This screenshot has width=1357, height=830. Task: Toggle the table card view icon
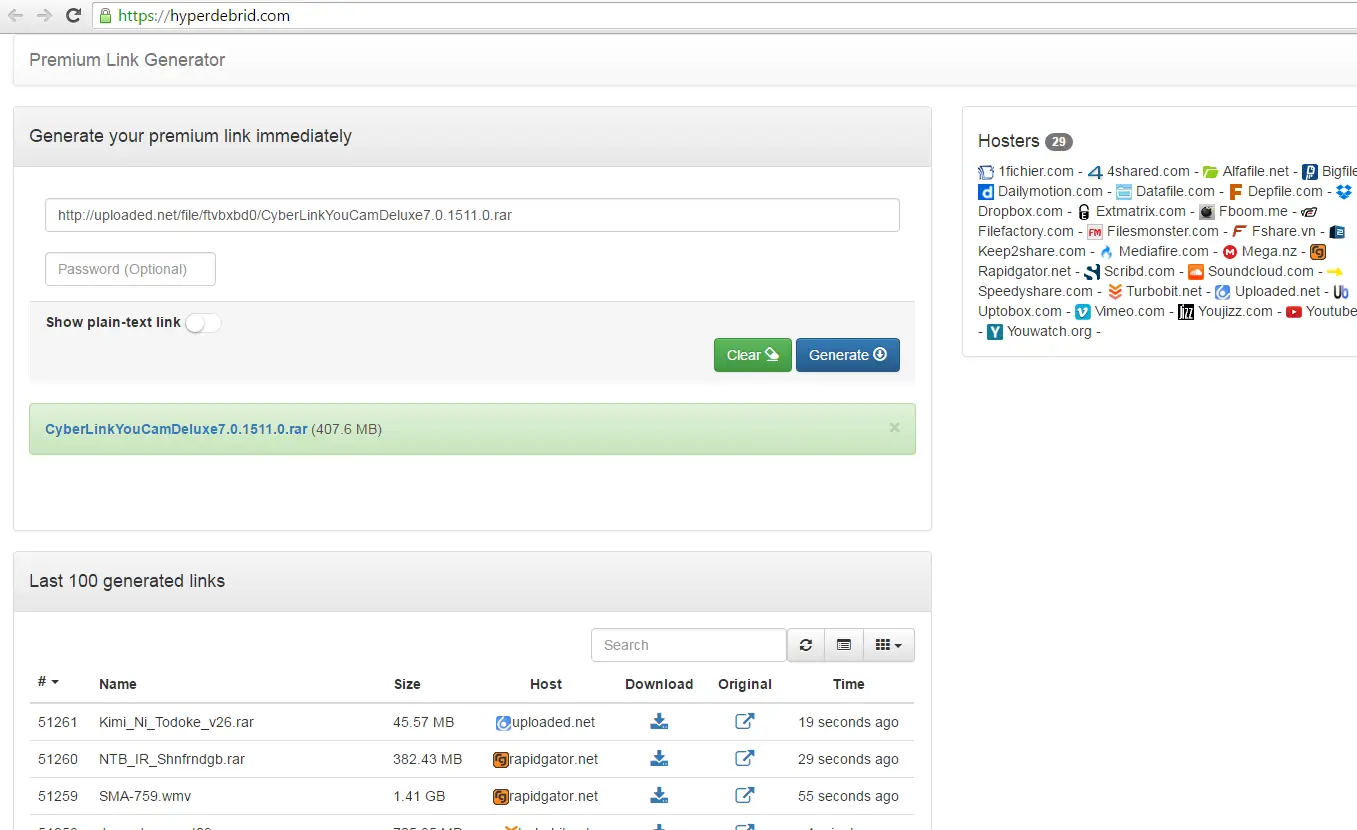844,645
